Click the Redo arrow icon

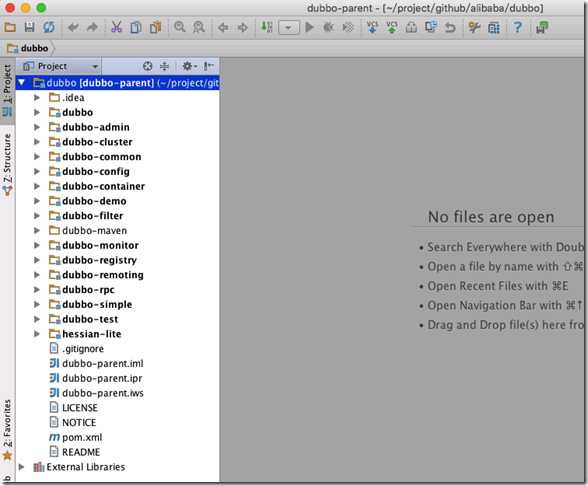point(92,27)
